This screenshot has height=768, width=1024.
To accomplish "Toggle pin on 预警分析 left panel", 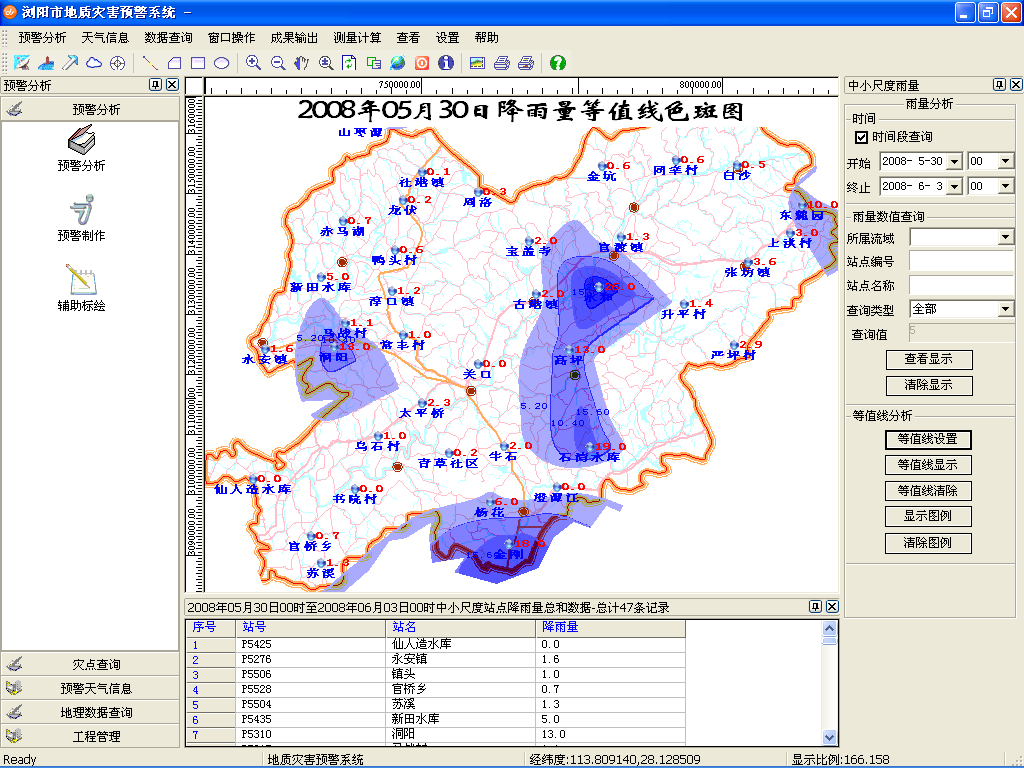I will click(x=156, y=85).
